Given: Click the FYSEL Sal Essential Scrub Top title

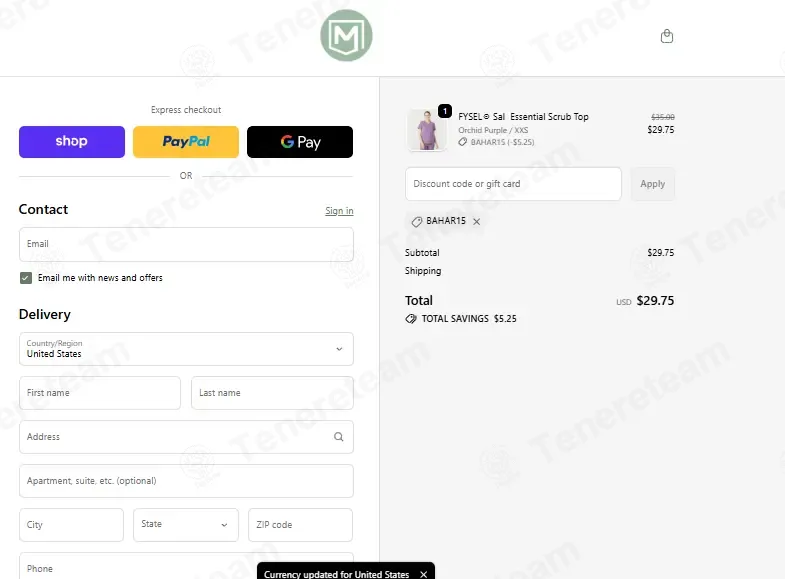Looking at the screenshot, I should click(523, 117).
